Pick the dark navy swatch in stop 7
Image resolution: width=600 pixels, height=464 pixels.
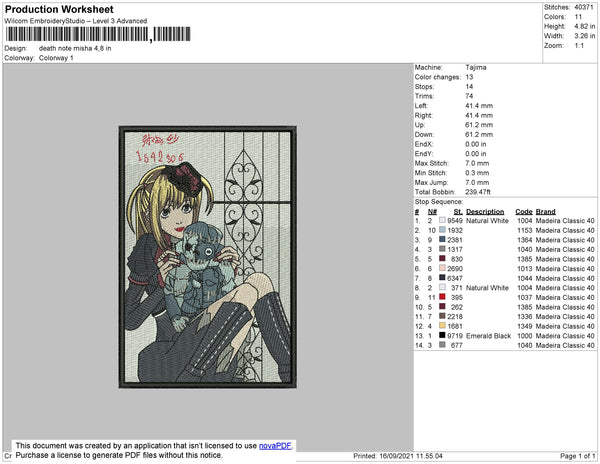442,278
